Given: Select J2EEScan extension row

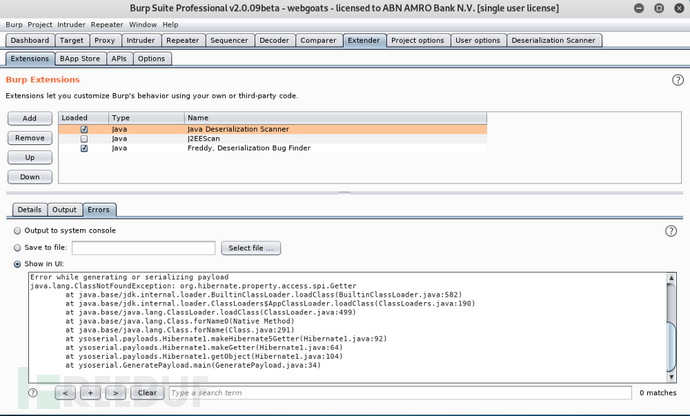Looking at the screenshot, I should click(273, 139).
